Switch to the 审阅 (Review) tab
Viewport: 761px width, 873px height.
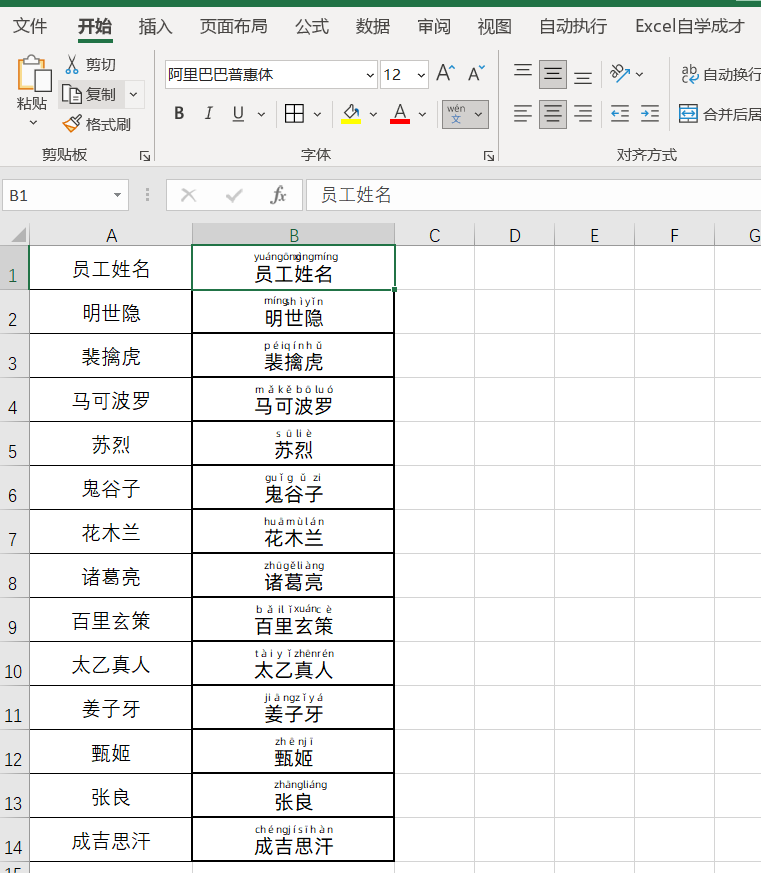pyautogui.click(x=434, y=26)
